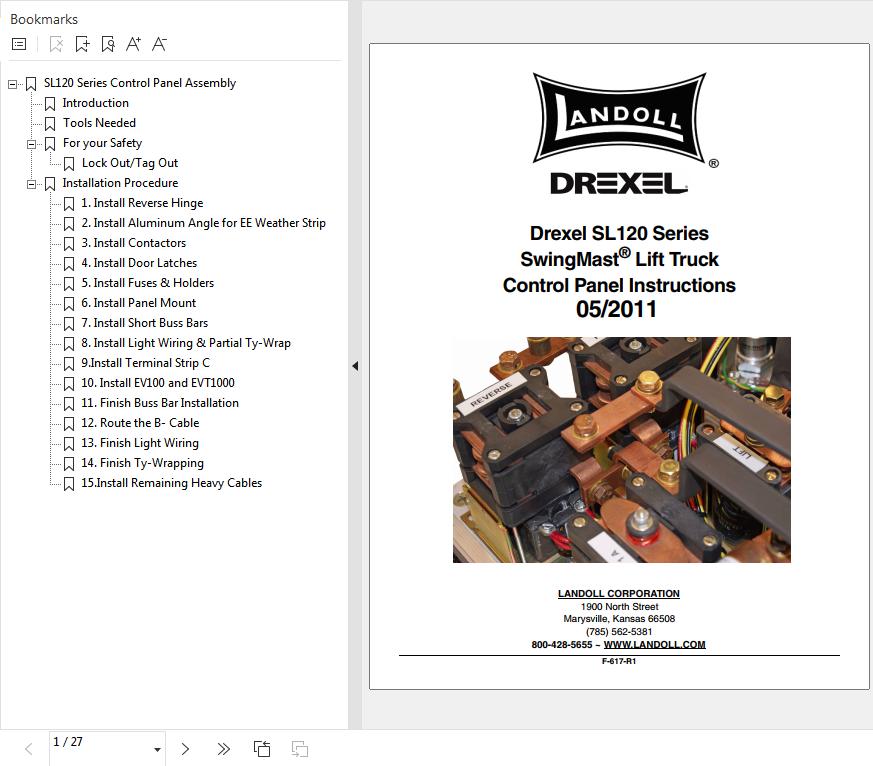Viewport: 873px width, 766px height.
Task: Go to 1. Install Reverse Hinge
Action: point(142,203)
